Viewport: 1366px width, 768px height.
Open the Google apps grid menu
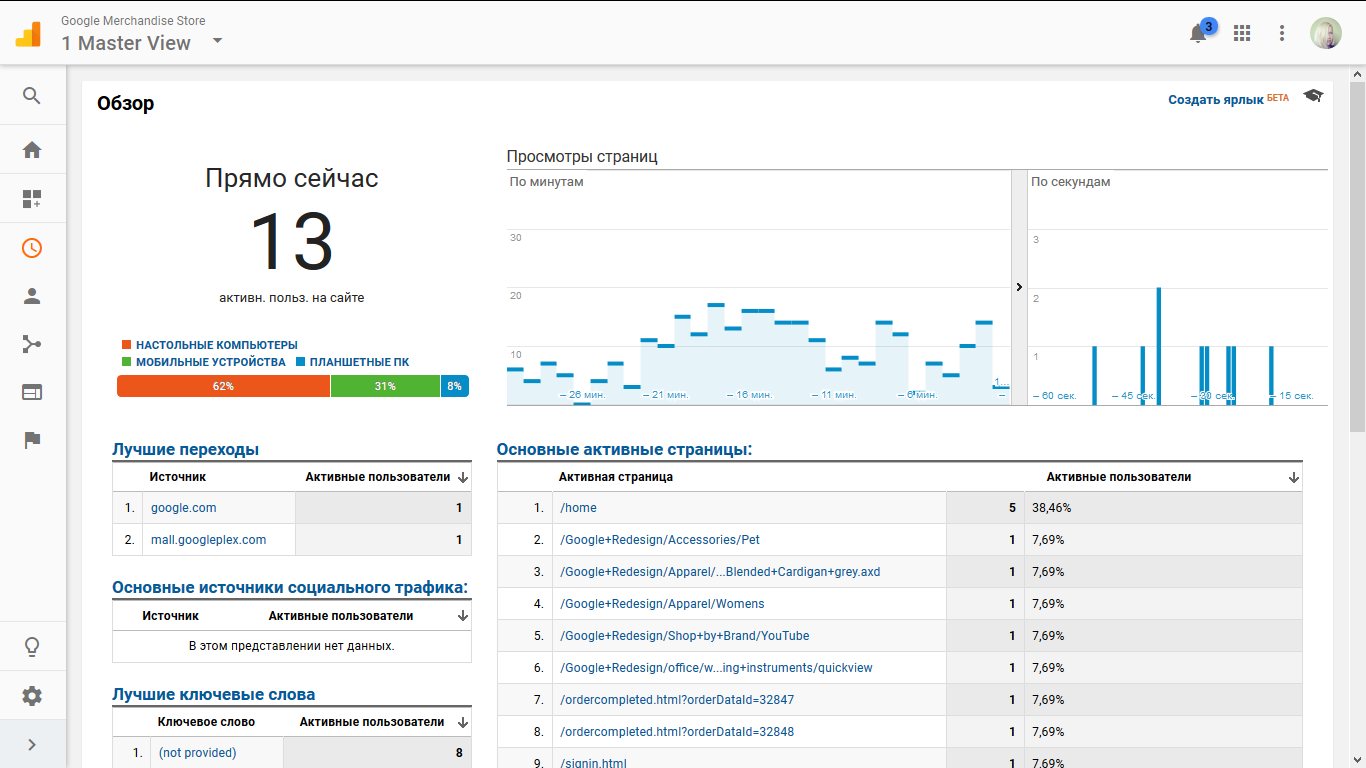click(x=1242, y=33)
